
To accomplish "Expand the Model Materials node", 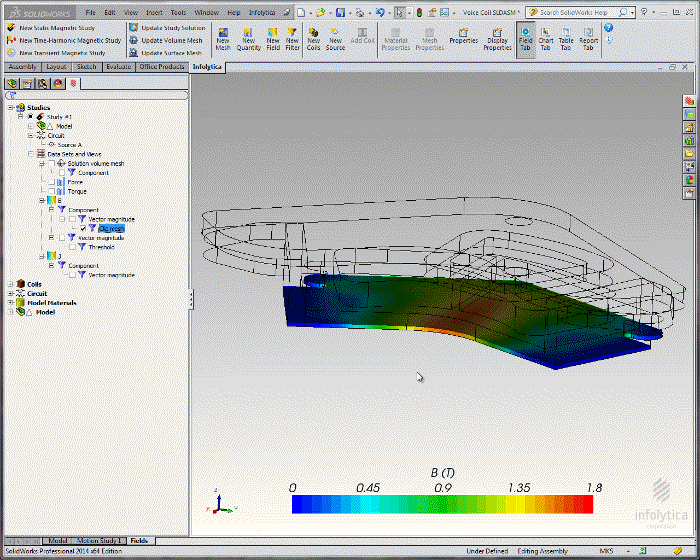I will pyautogui.click(x=10, y=302).
